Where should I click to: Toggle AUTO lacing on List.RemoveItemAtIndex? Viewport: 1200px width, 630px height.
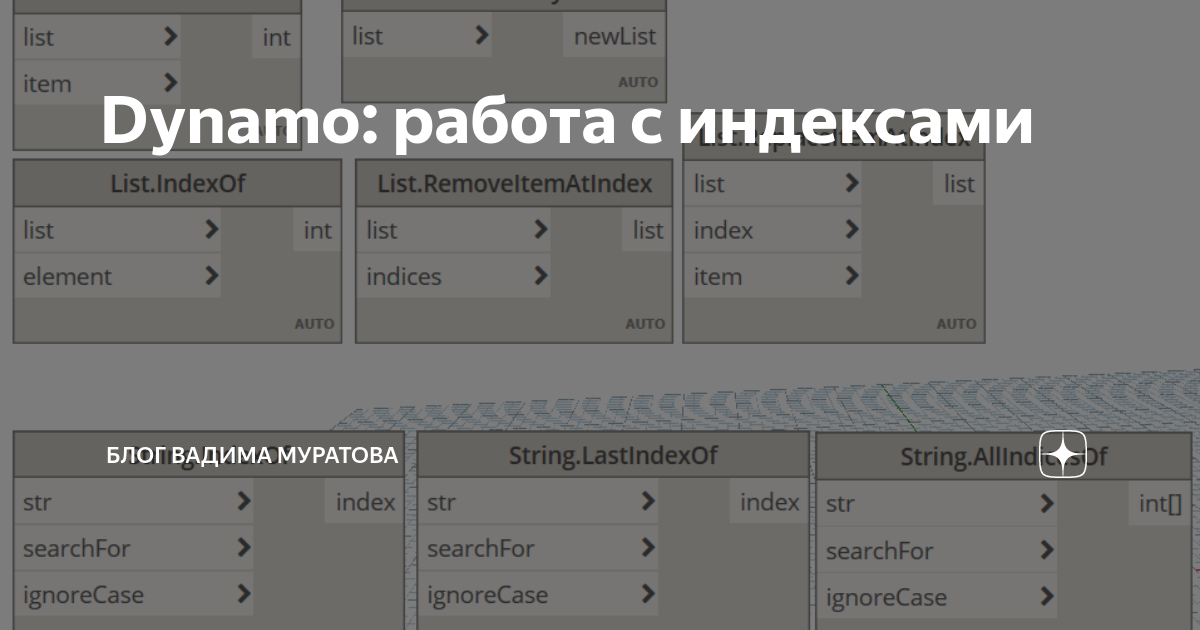point(646,323)
